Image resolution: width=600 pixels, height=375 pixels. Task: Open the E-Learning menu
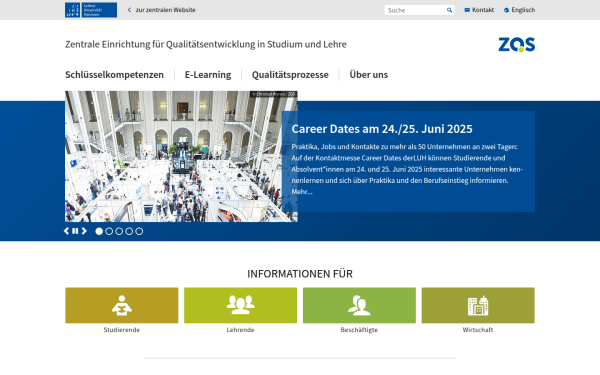pos(208,75)
